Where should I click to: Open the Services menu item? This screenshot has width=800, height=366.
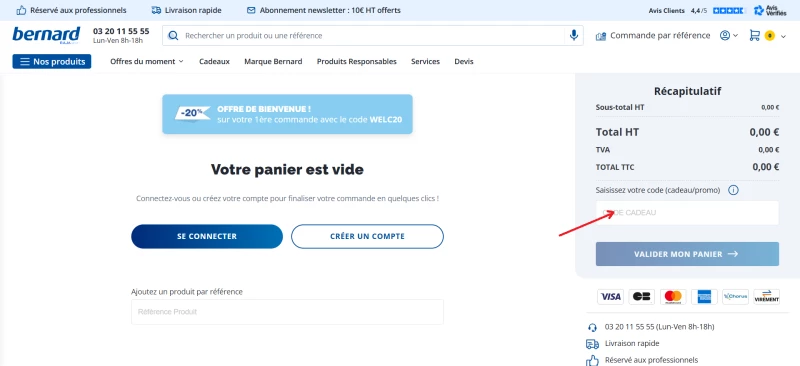(426, 61)
